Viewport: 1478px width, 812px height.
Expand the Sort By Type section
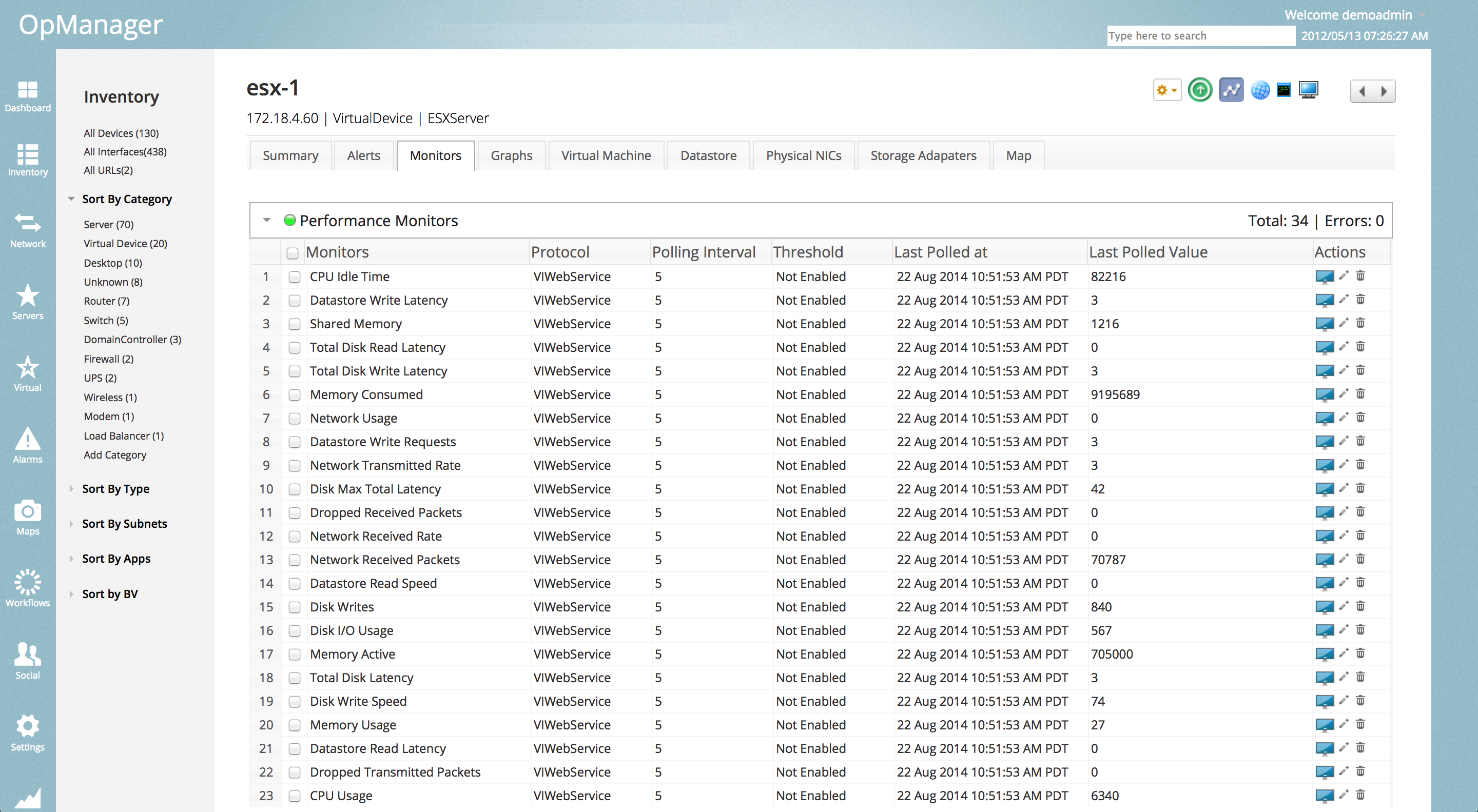(x=115, y=488)
